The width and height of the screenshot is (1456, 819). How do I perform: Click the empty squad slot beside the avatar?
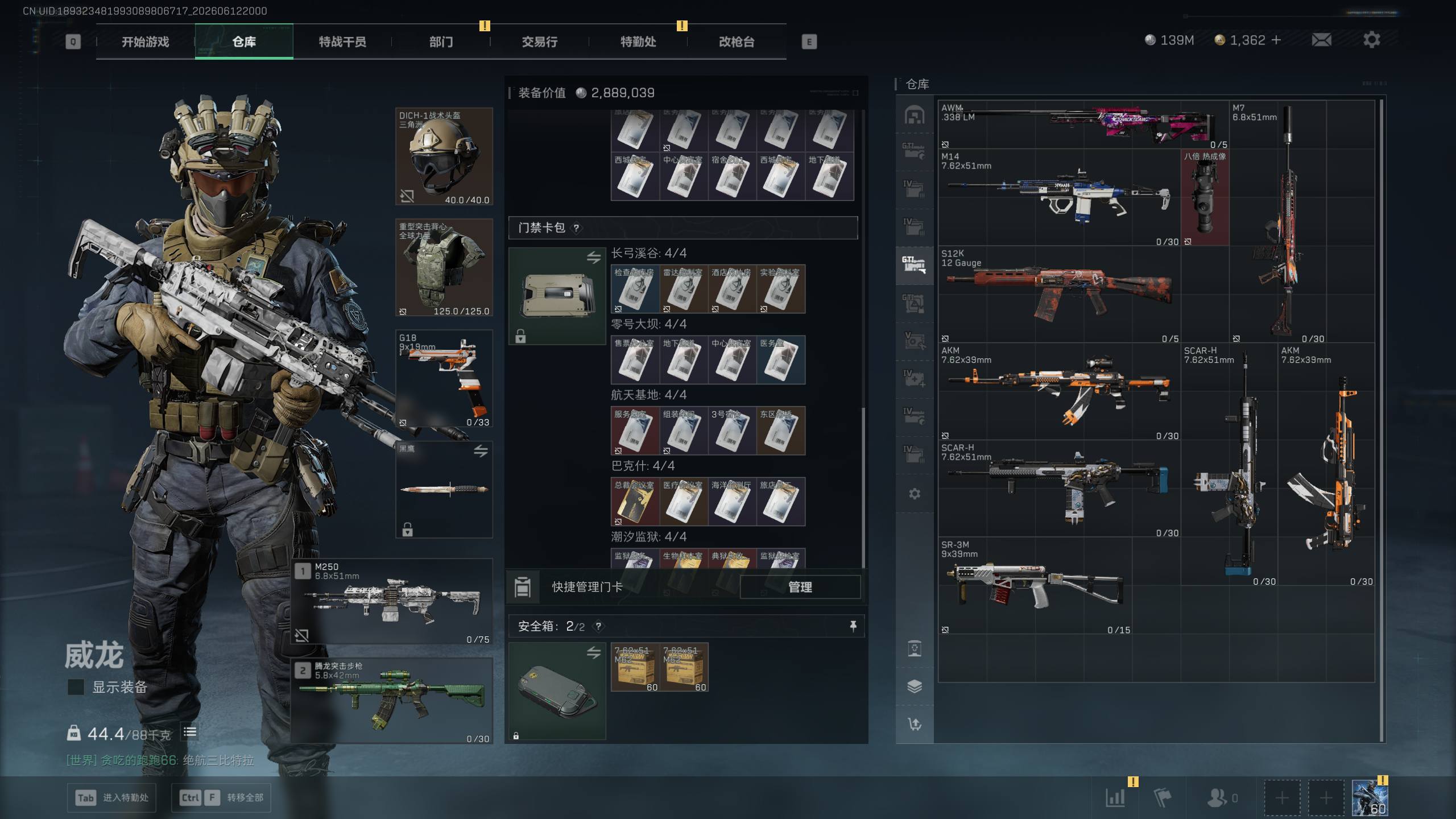(1326, 798)
